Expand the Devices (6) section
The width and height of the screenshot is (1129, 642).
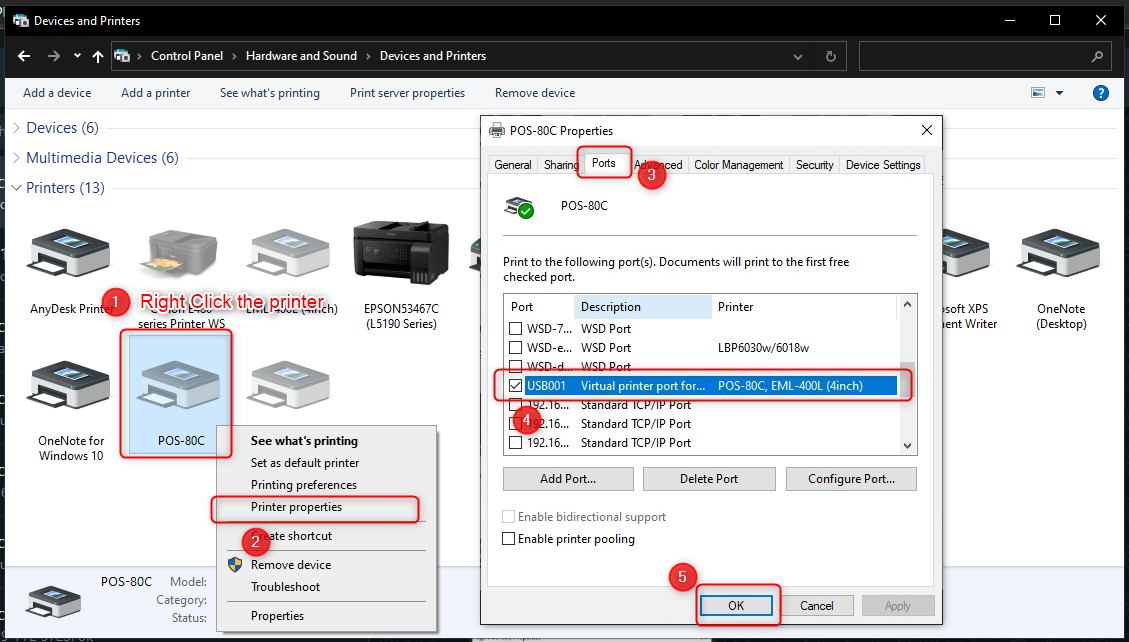pyautogui.click(x=19, y=127)
